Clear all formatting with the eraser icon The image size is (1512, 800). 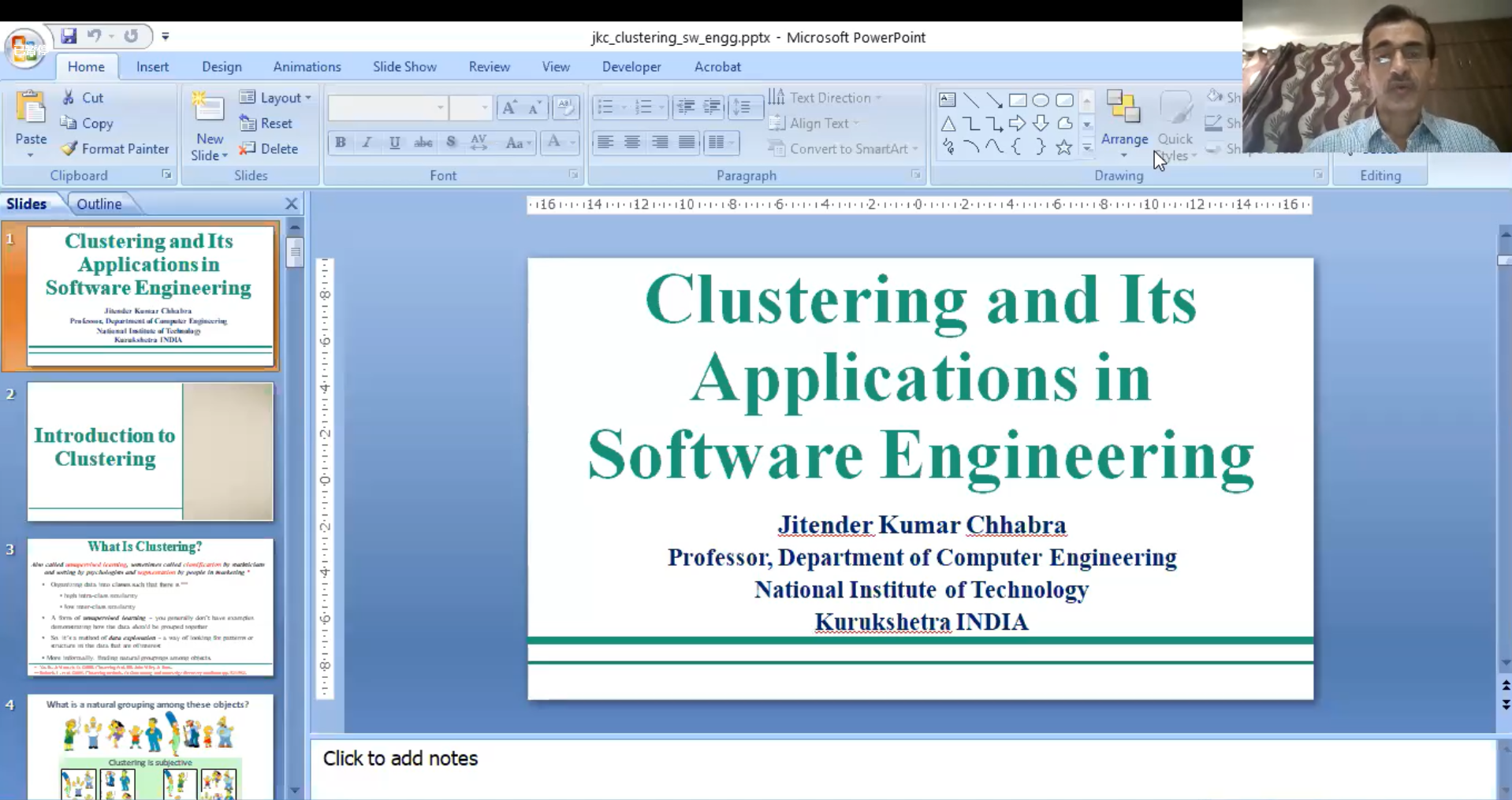click(x=565, y=107)
